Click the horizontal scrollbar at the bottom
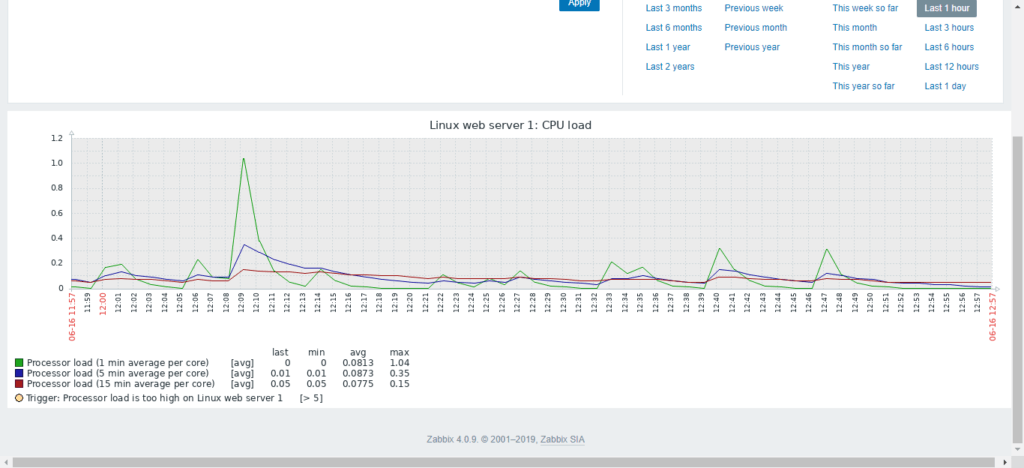Screen dimensions: 1024x468 coord(500,462)
